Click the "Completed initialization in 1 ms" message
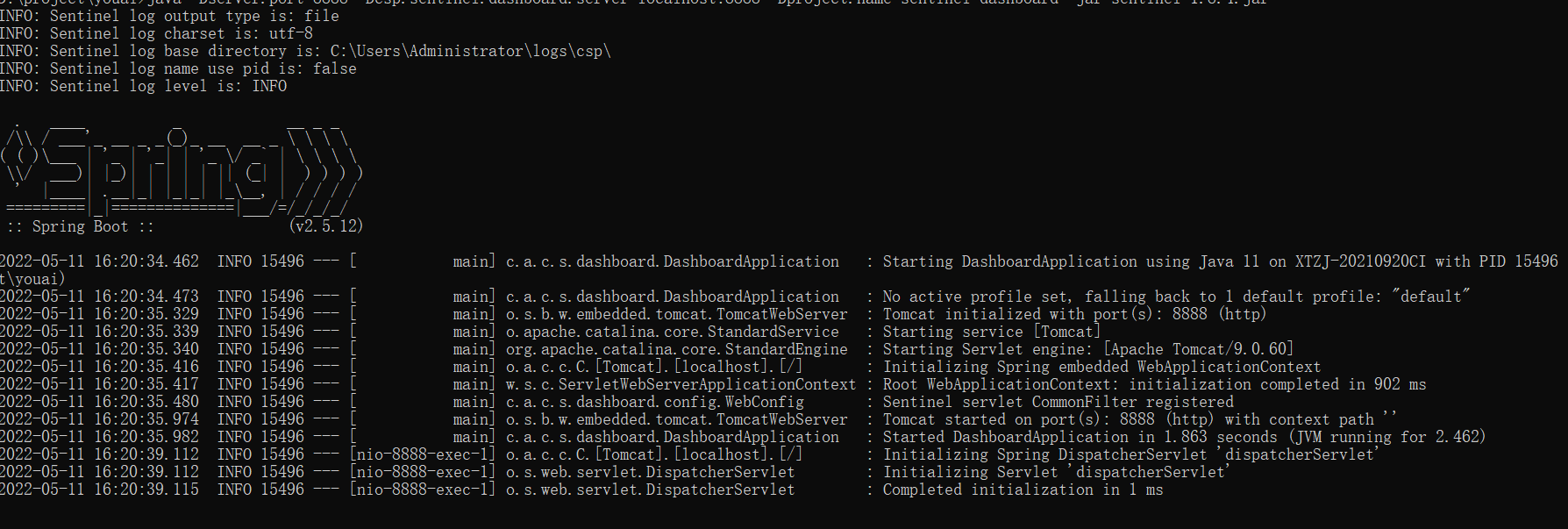Screen dimensions: 1568x529 (1023, 490)
